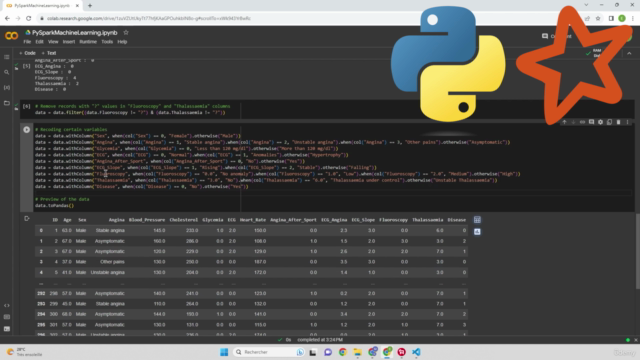Open the Tools menu
The image size is (640, 360).
point(107,42)
